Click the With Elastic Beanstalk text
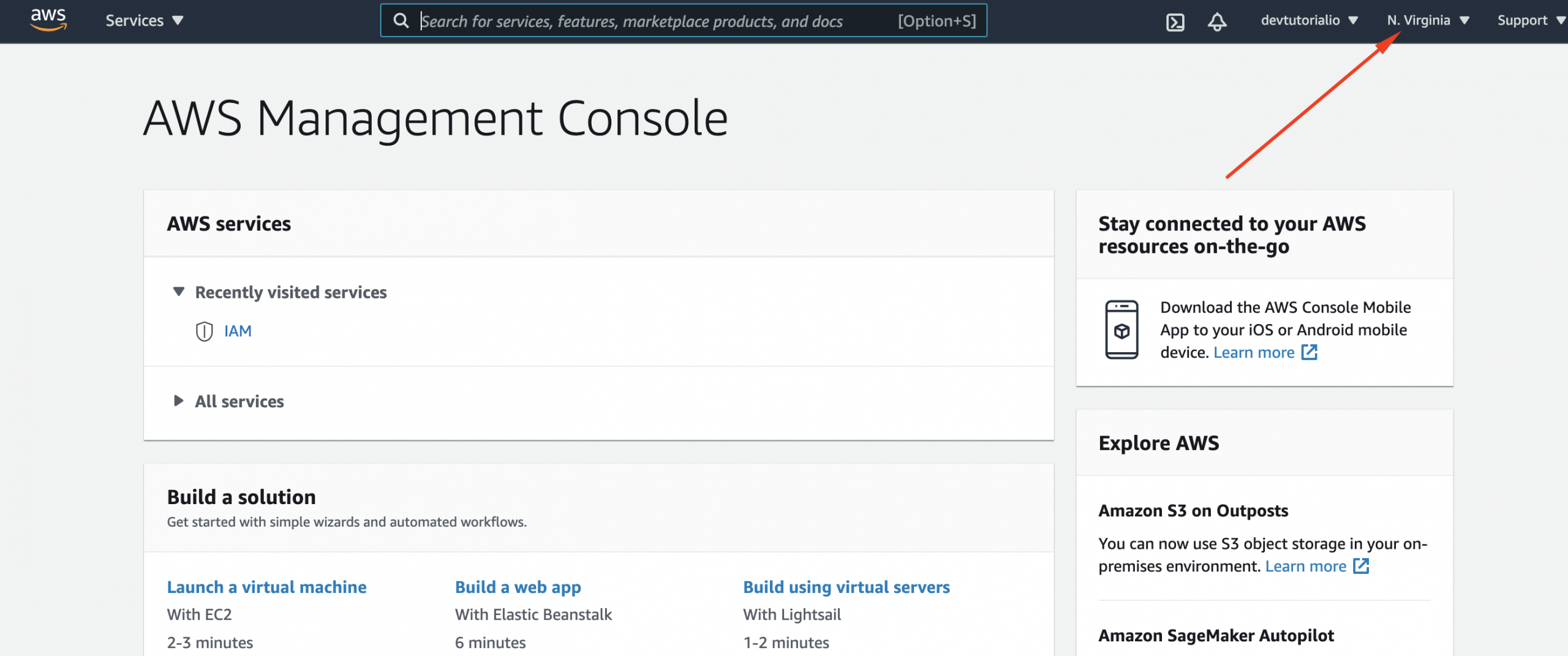 533,614
